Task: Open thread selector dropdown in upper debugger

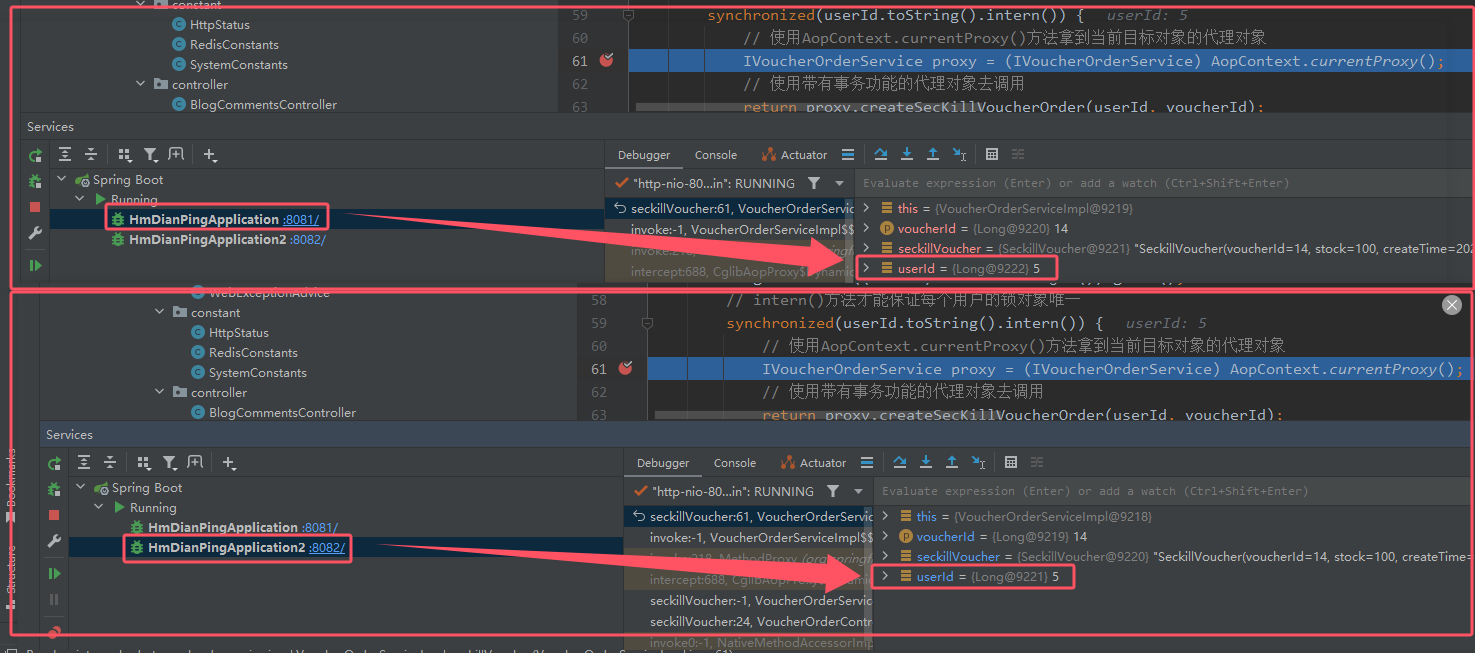Action: tap(840, 183)
